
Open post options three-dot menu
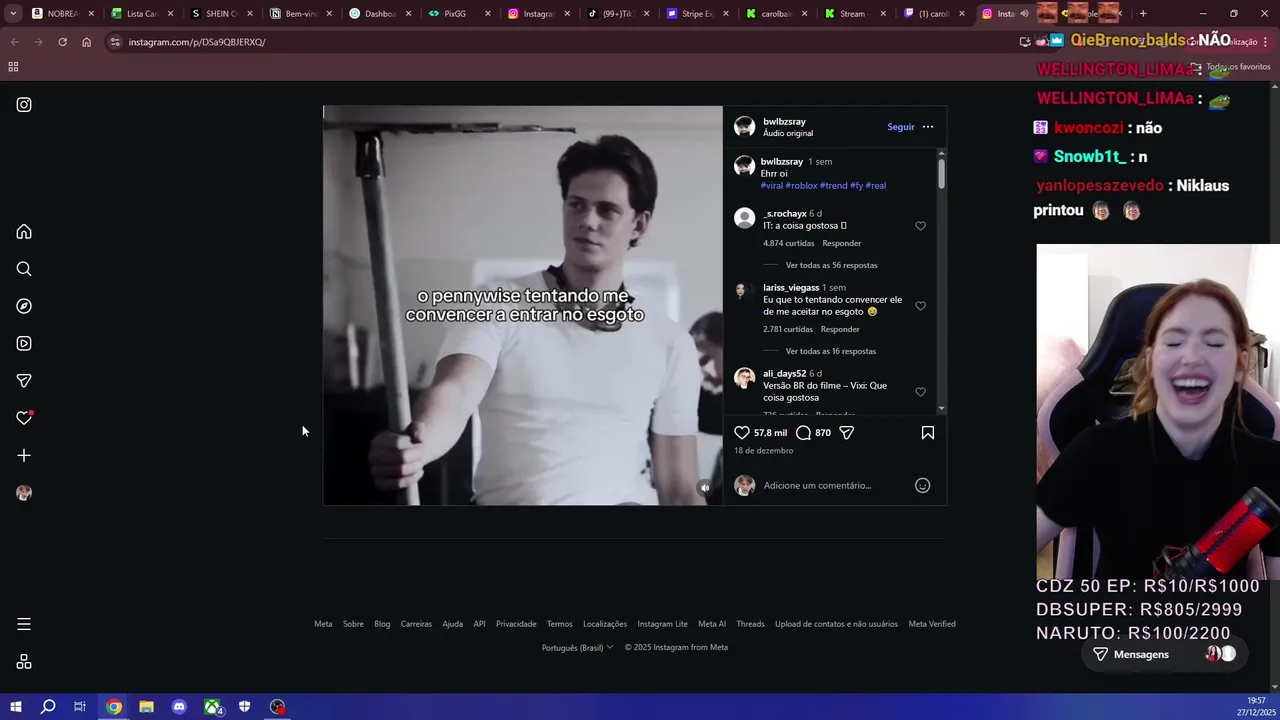[928, 127]
